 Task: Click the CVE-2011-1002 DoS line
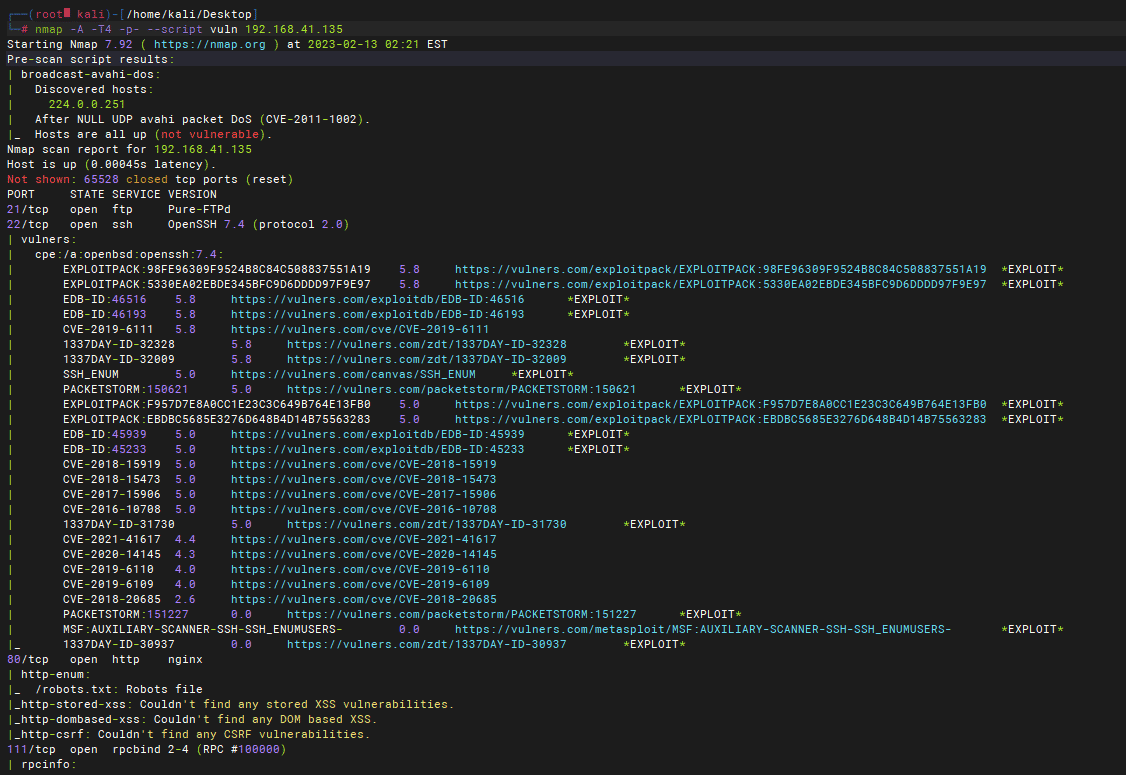point(203,120)
